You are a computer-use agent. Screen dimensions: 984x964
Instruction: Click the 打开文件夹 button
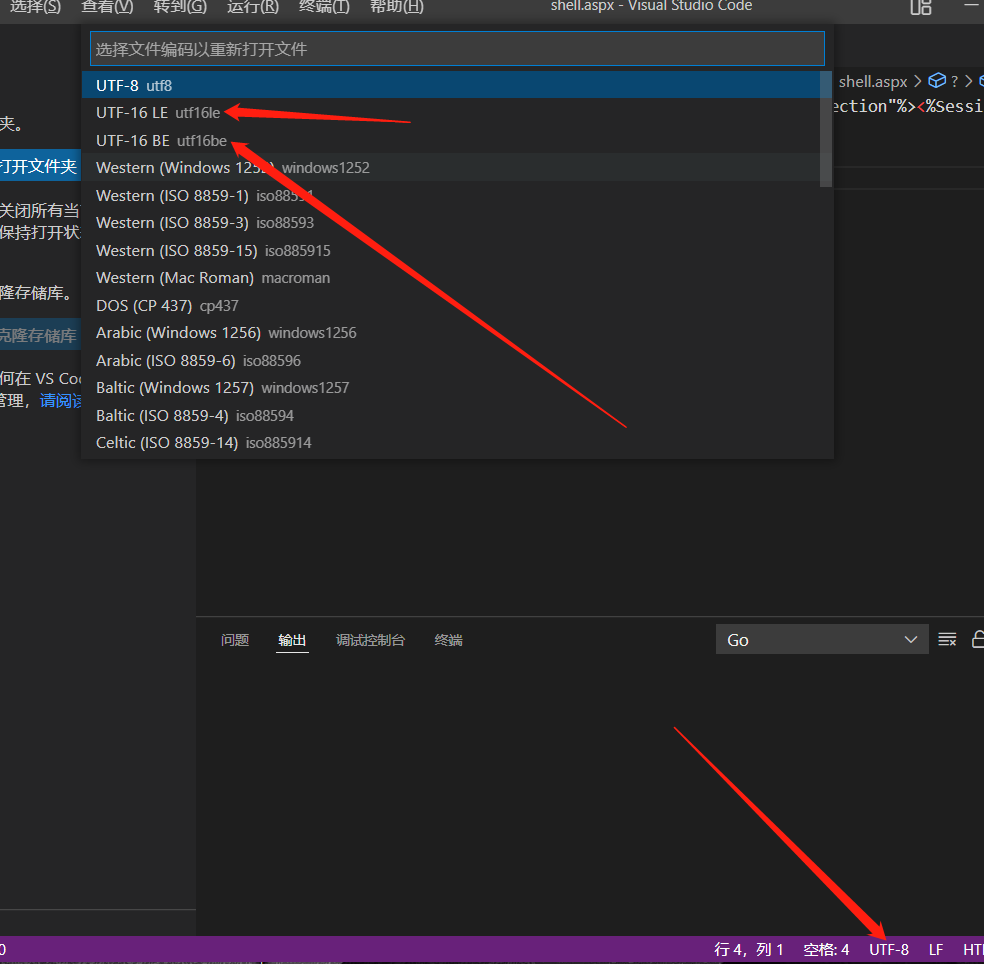[40, 166]
